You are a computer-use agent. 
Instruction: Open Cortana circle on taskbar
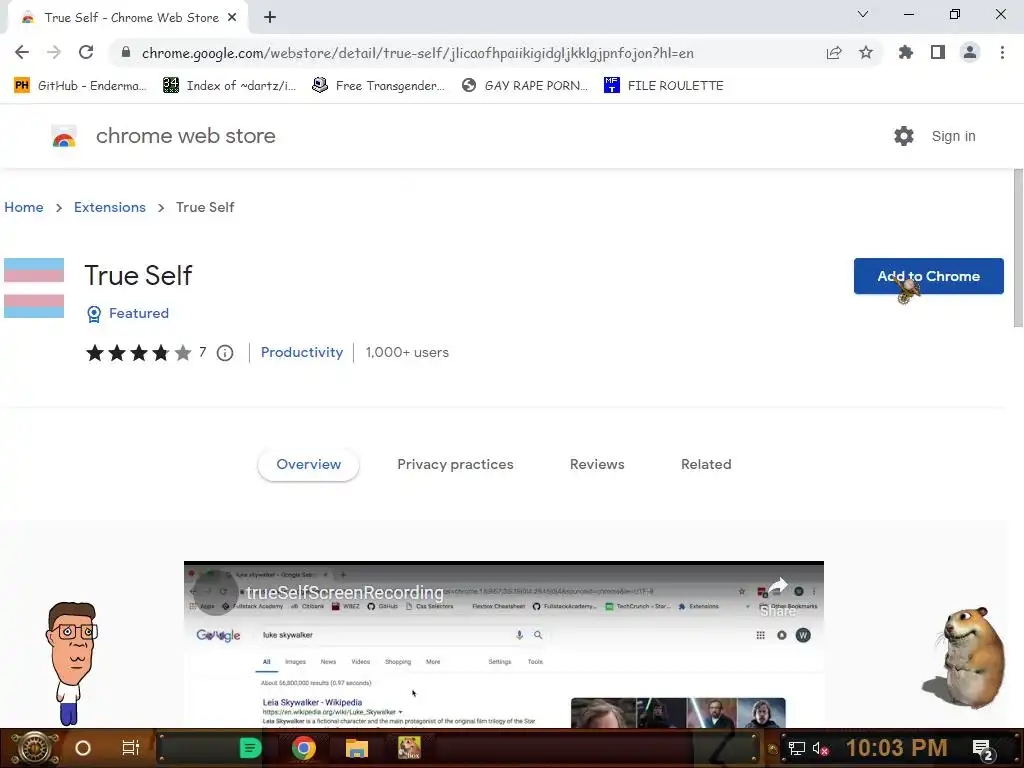pyautogui.click(x=82, y=748)
